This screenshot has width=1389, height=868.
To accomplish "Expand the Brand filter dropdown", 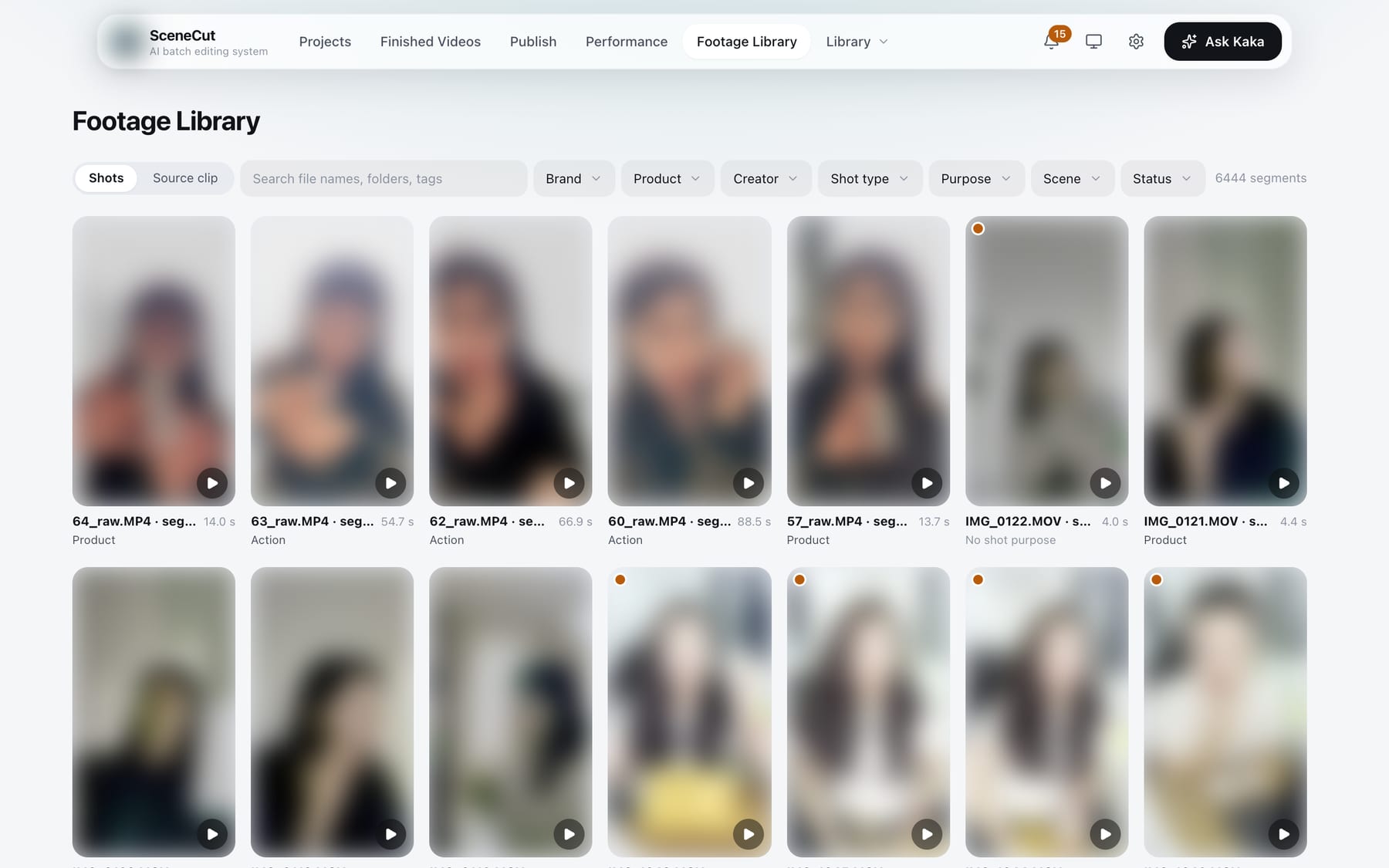I will [x=573, y=178].
